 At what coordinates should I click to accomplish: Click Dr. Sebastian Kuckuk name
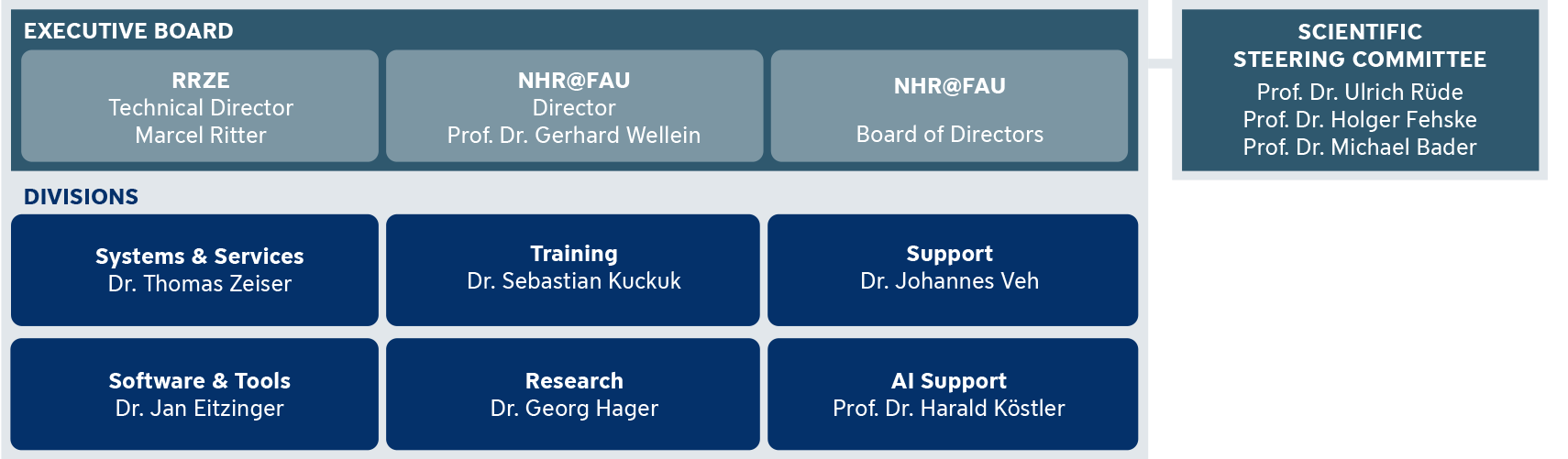[574, 281]
